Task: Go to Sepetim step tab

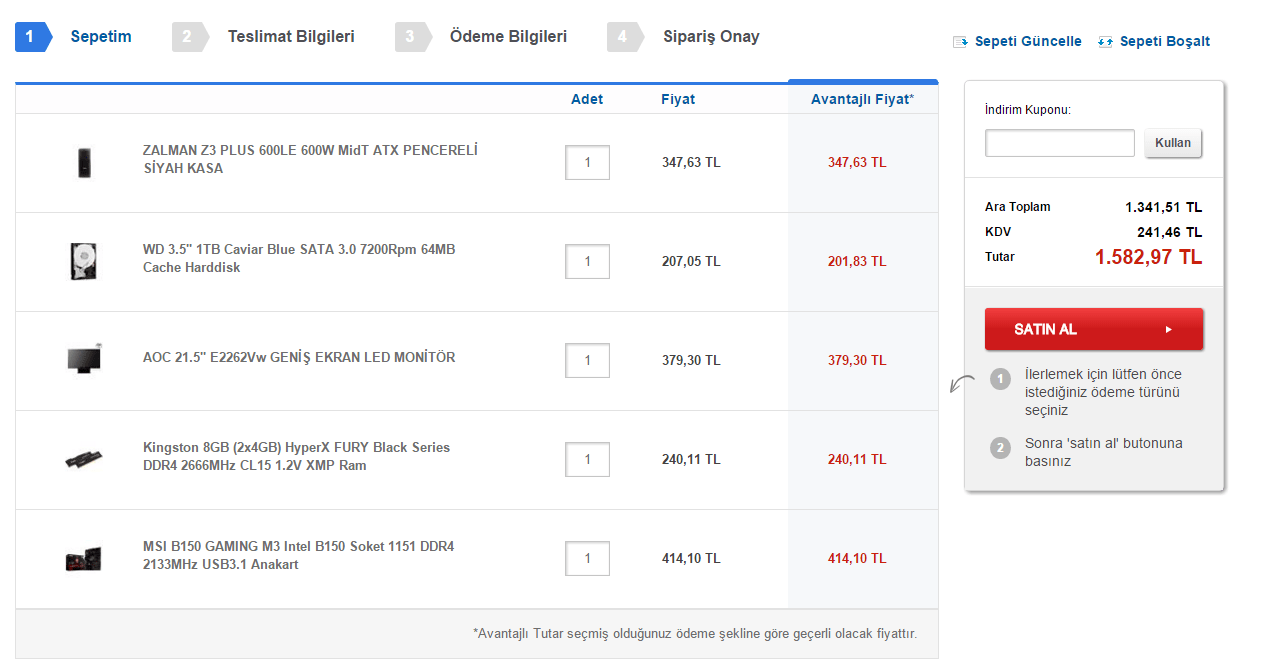Action: (x=100, y=37)
